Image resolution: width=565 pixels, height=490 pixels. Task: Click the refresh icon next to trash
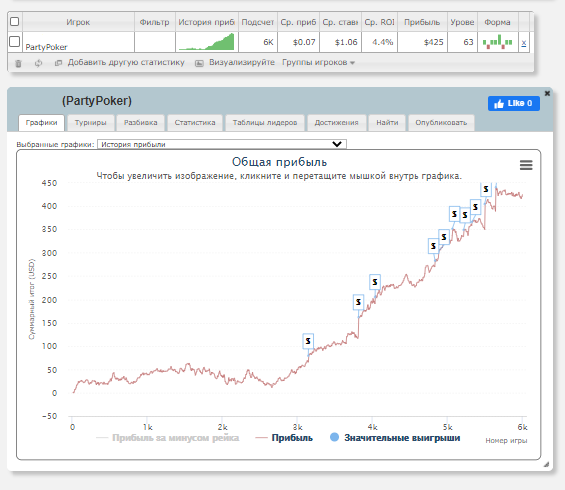tap(38, 63)
